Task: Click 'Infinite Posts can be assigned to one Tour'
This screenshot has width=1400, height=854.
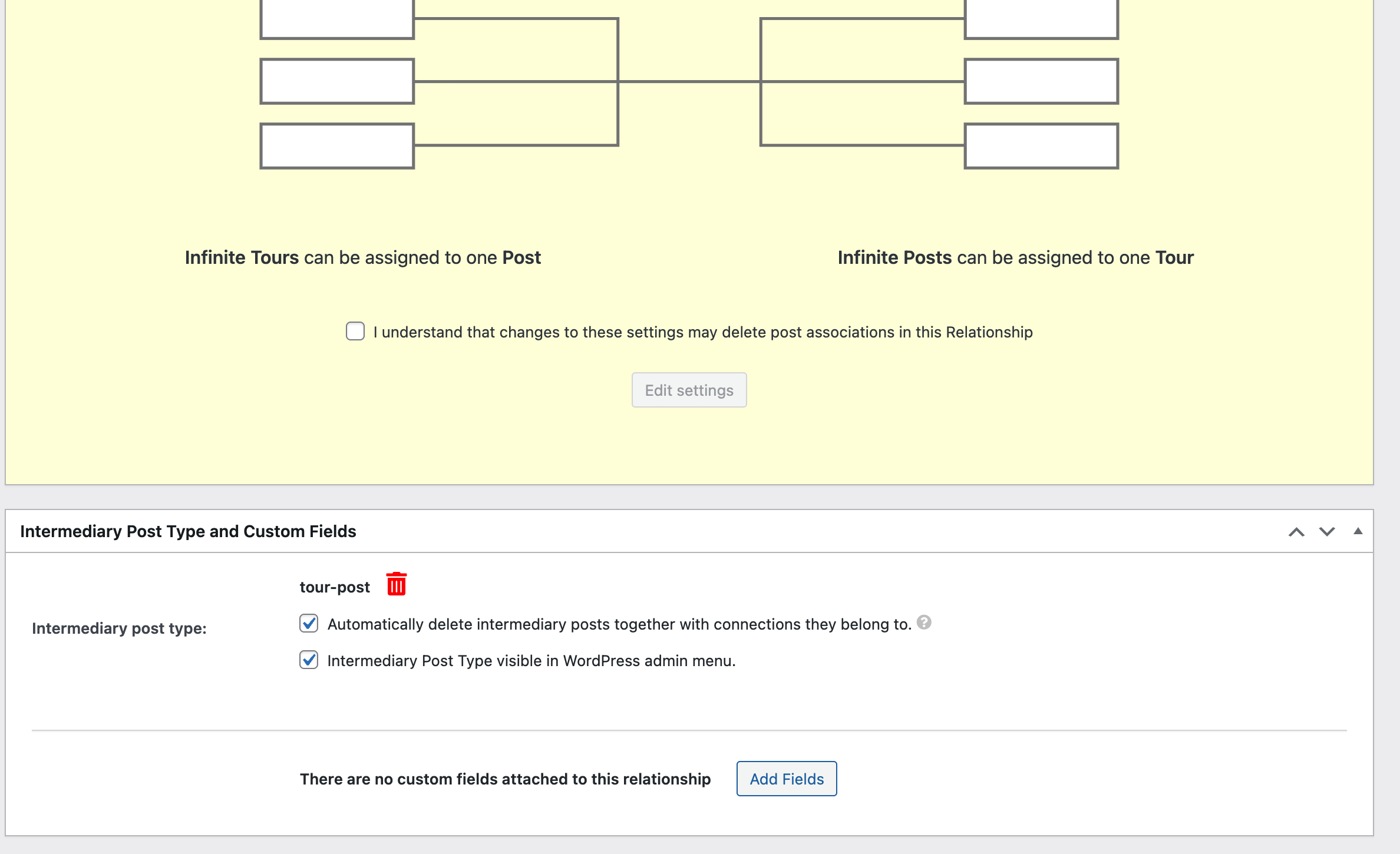Action: pos(1015,258)
